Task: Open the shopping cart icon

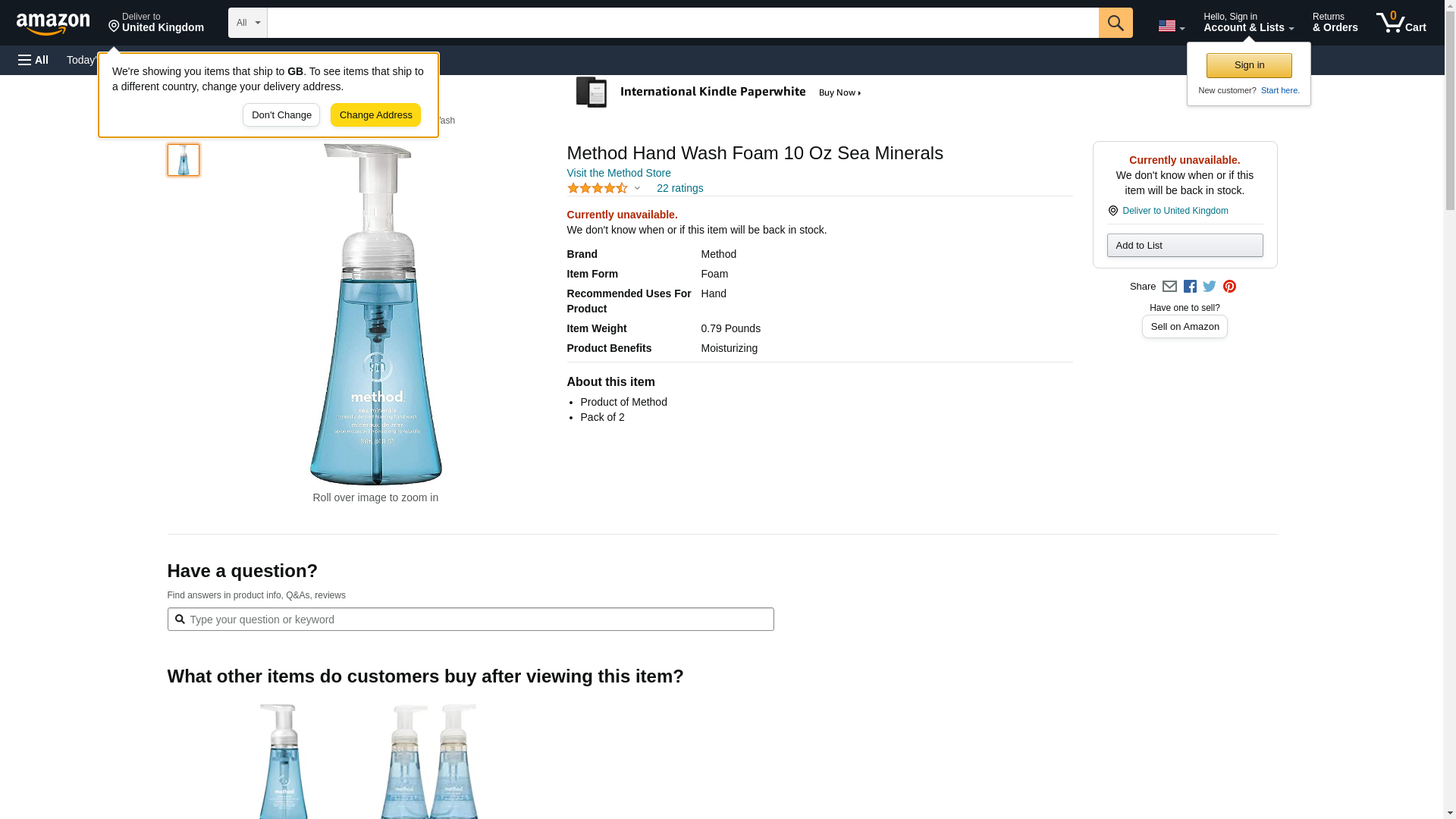Action: coord(1401,23)
